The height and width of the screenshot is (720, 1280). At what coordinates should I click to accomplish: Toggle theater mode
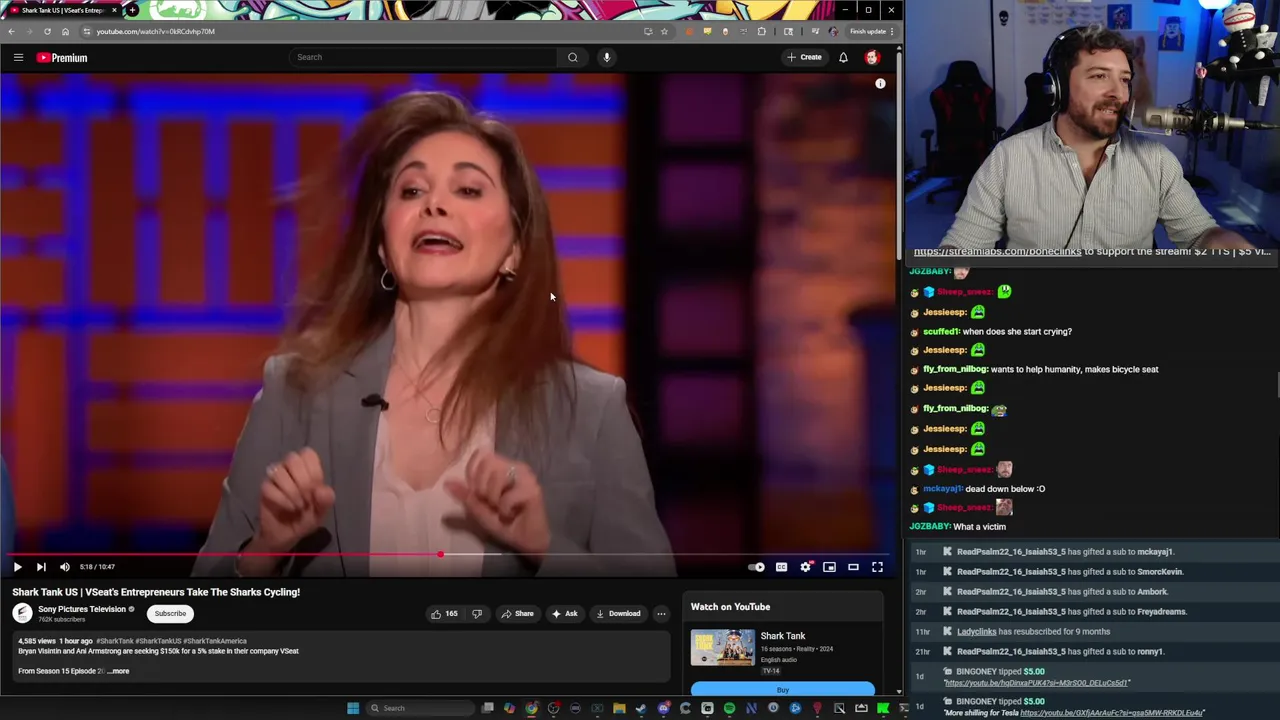click(x=853, y=567)
